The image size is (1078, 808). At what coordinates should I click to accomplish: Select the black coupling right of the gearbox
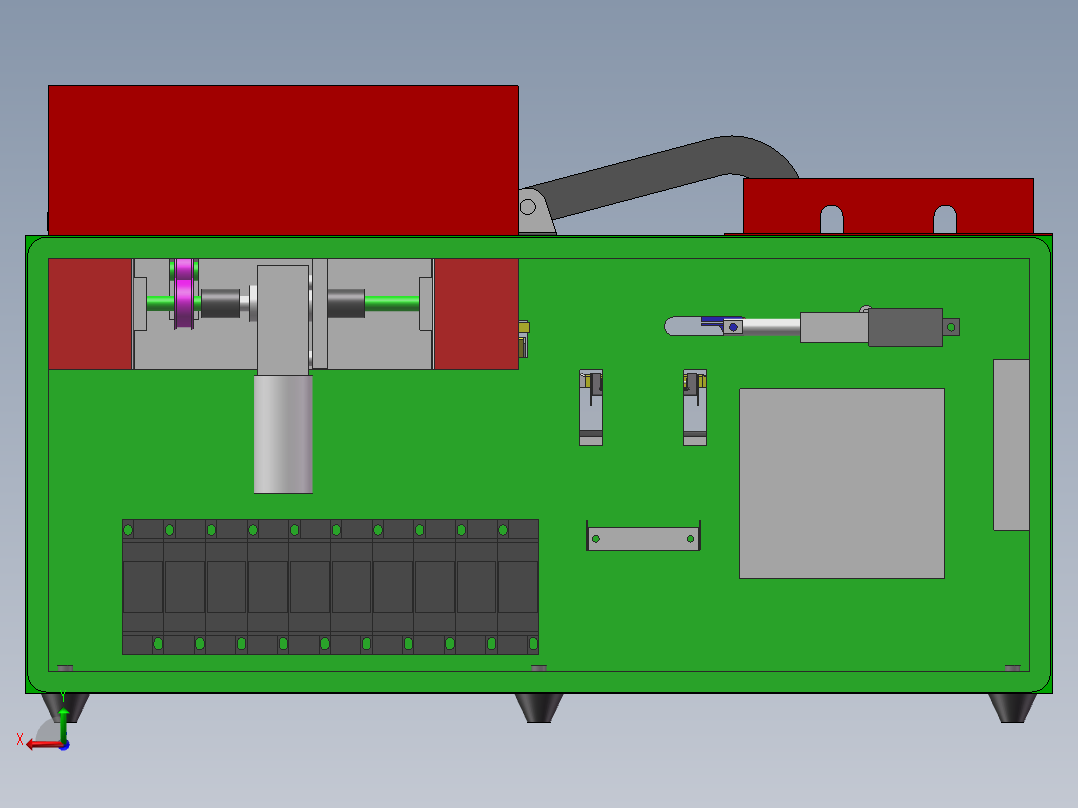pos(346,303)
